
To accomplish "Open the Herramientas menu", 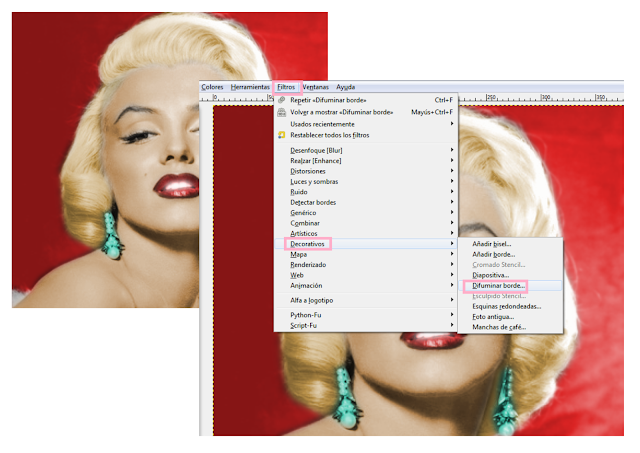I will click(x=250, y=87).
